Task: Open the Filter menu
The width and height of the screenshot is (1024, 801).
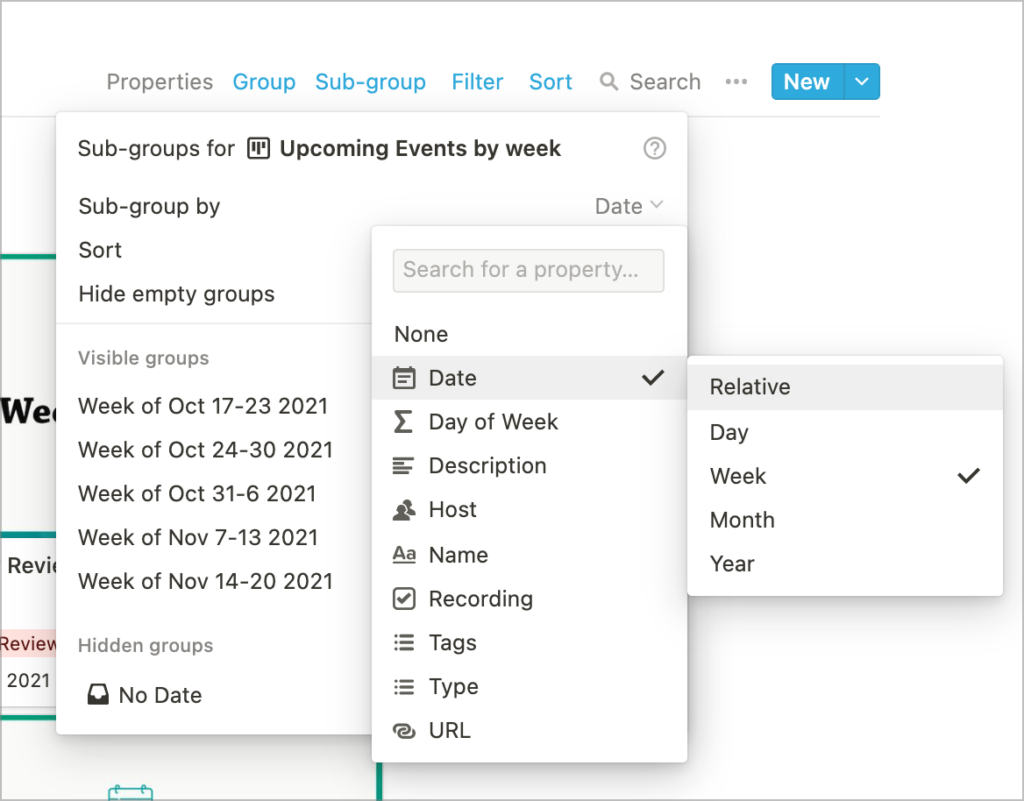Action: coord(477,82)
